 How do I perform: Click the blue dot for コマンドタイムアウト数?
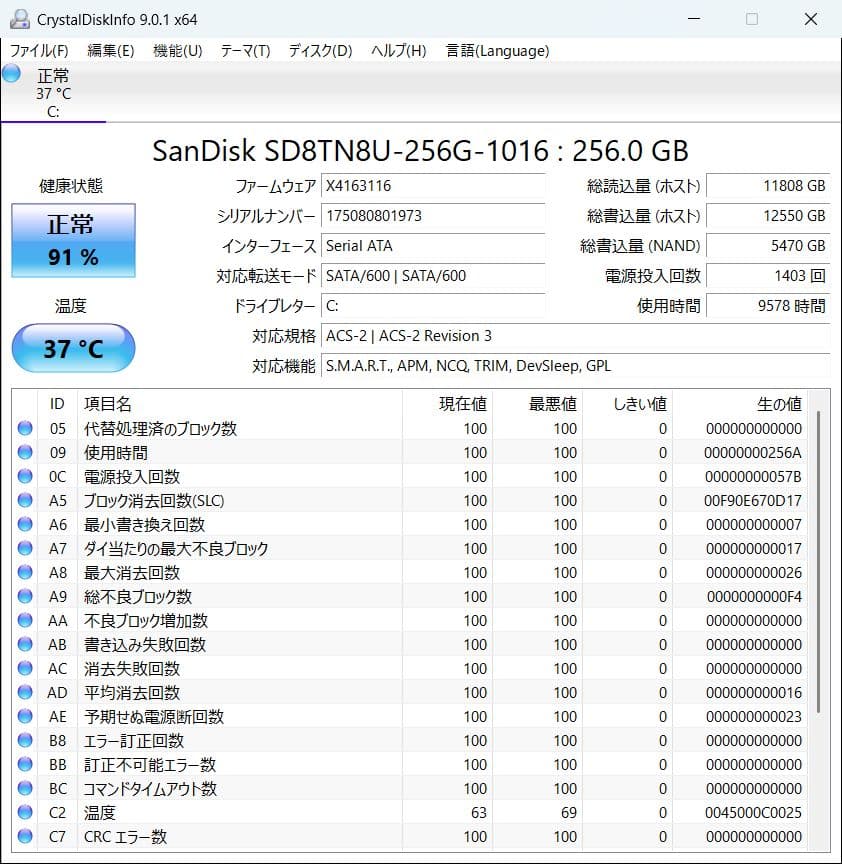click(24, 788)
